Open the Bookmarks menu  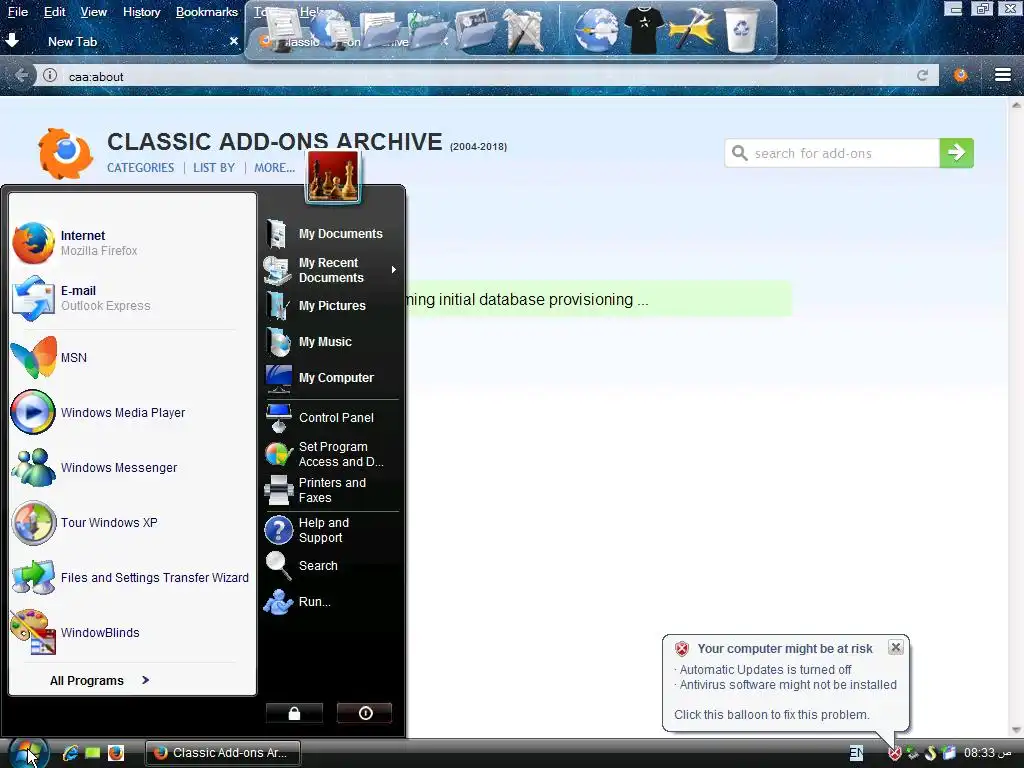point(206,12)
